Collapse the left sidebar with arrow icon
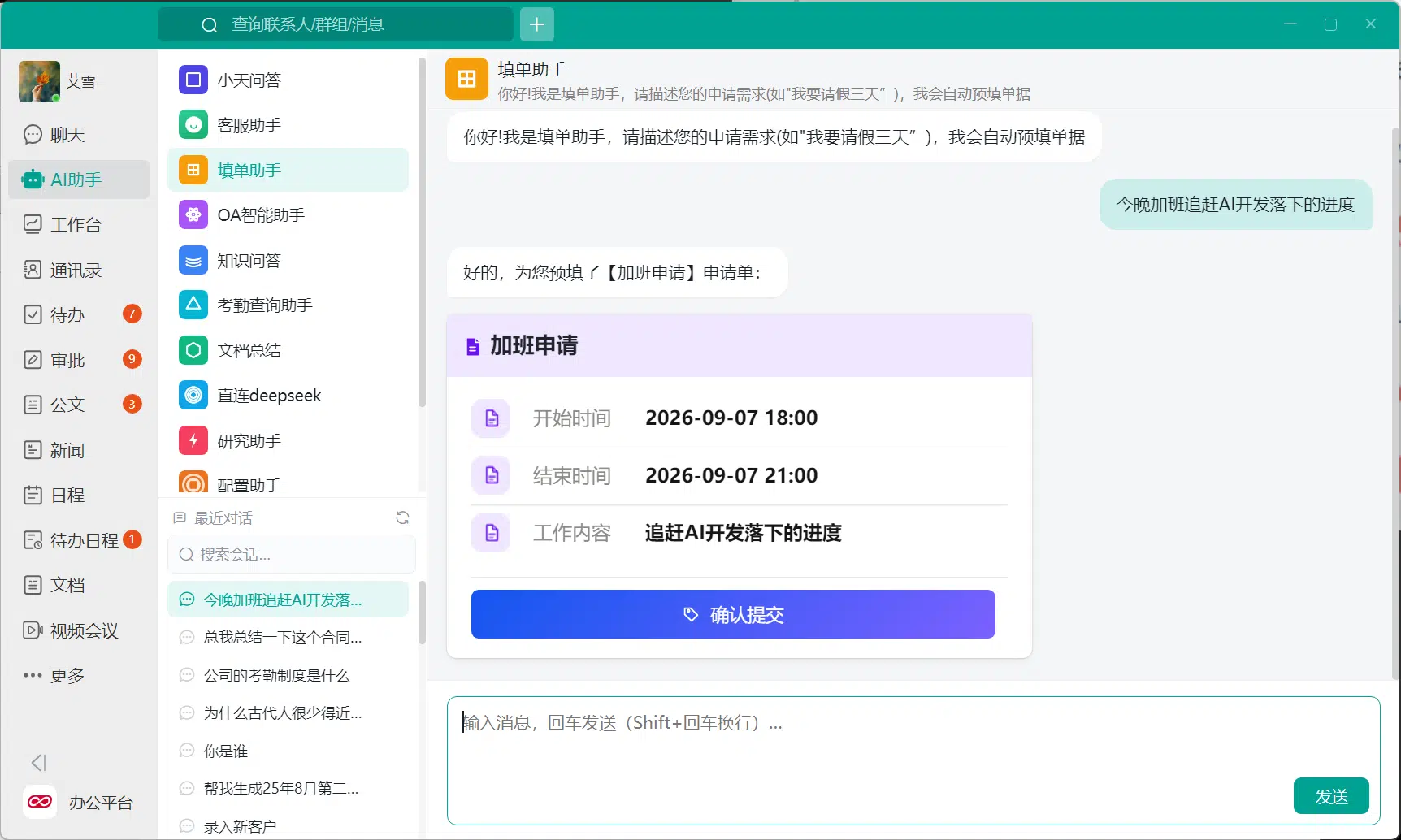 pos(38,762)
